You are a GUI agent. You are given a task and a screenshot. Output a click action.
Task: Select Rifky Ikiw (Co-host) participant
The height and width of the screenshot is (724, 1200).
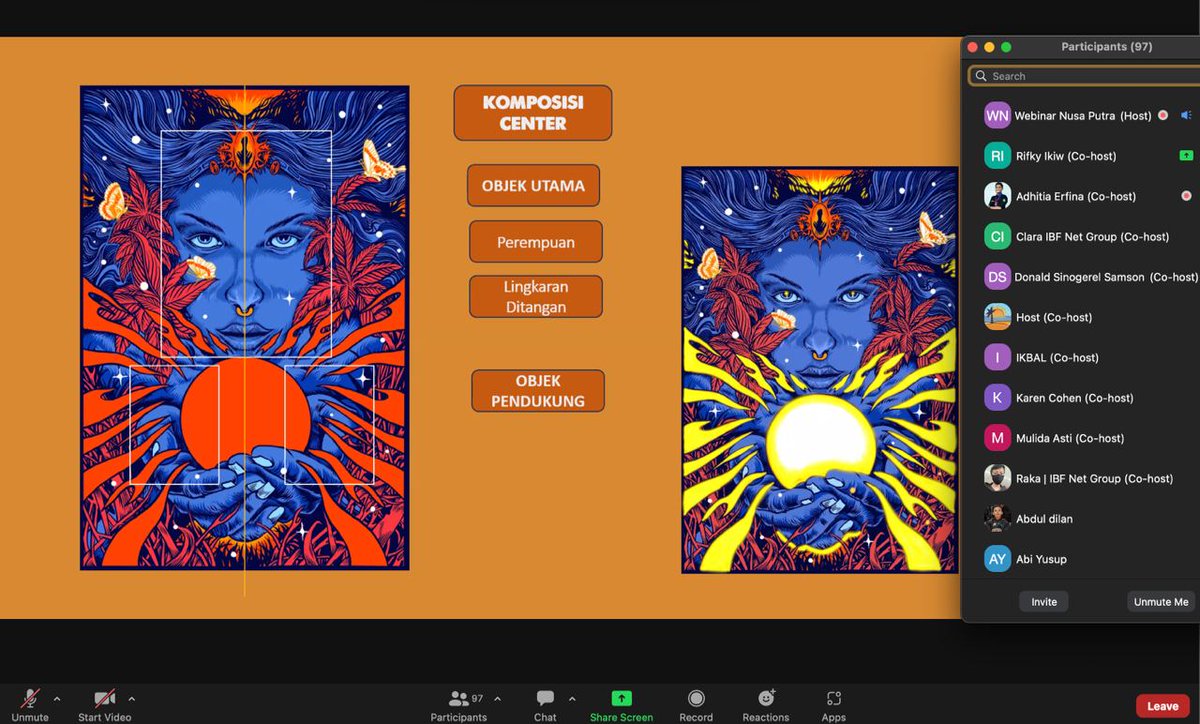pyautogui.click(x=1084, y=156)
